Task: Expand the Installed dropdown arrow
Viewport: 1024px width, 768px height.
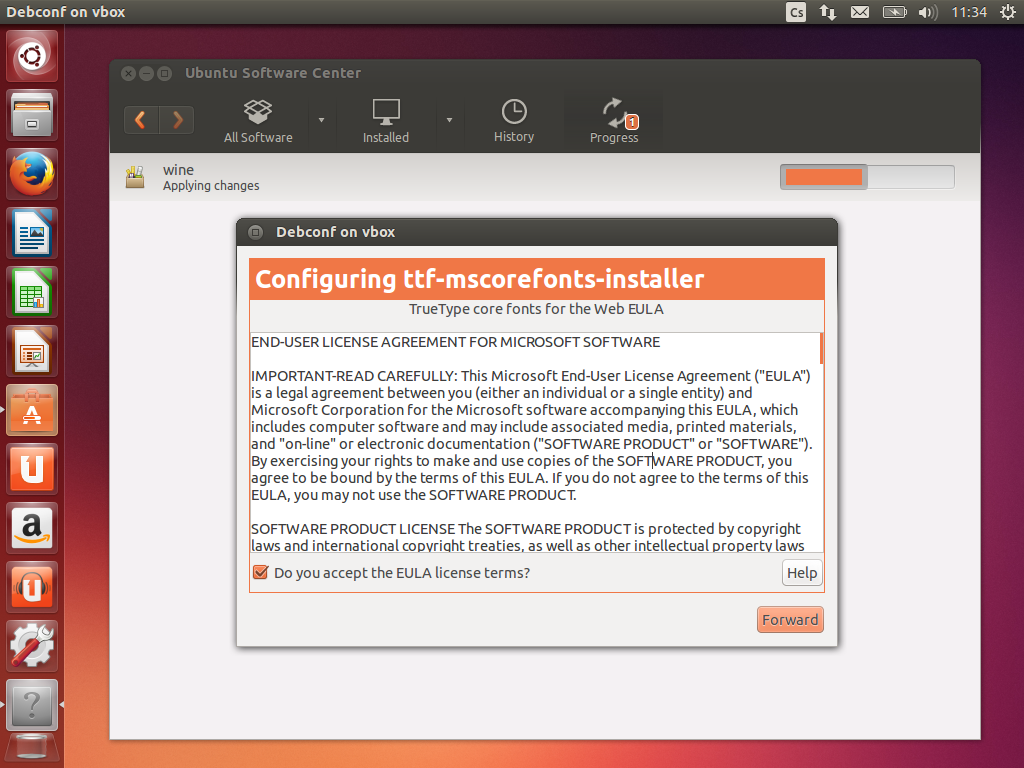Action: point(449,120)
